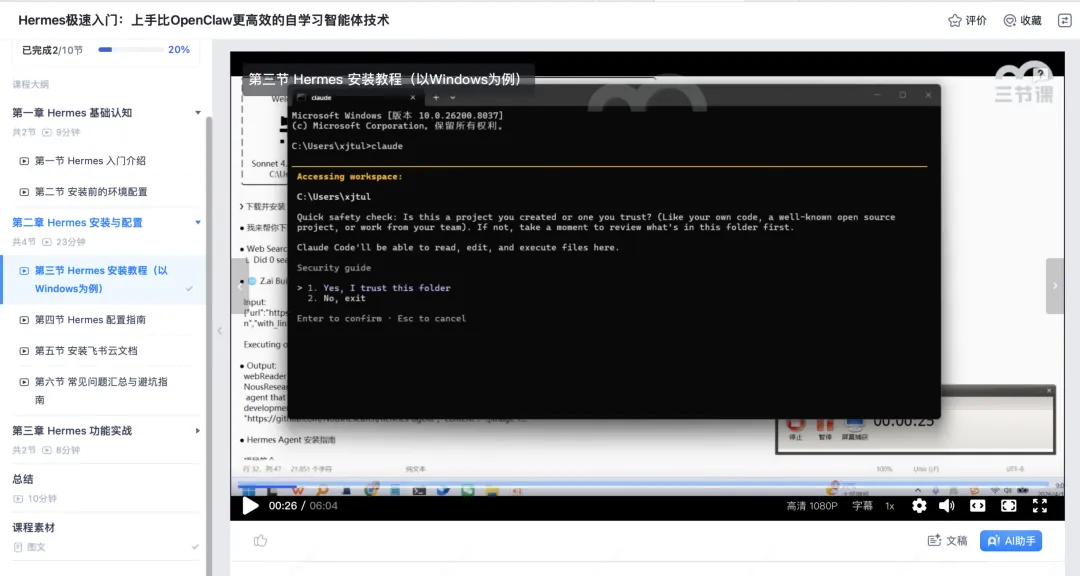Play the video
The height and width of the screenshot is (576, 1080).
pyautogui.click(x=251, y=506)
